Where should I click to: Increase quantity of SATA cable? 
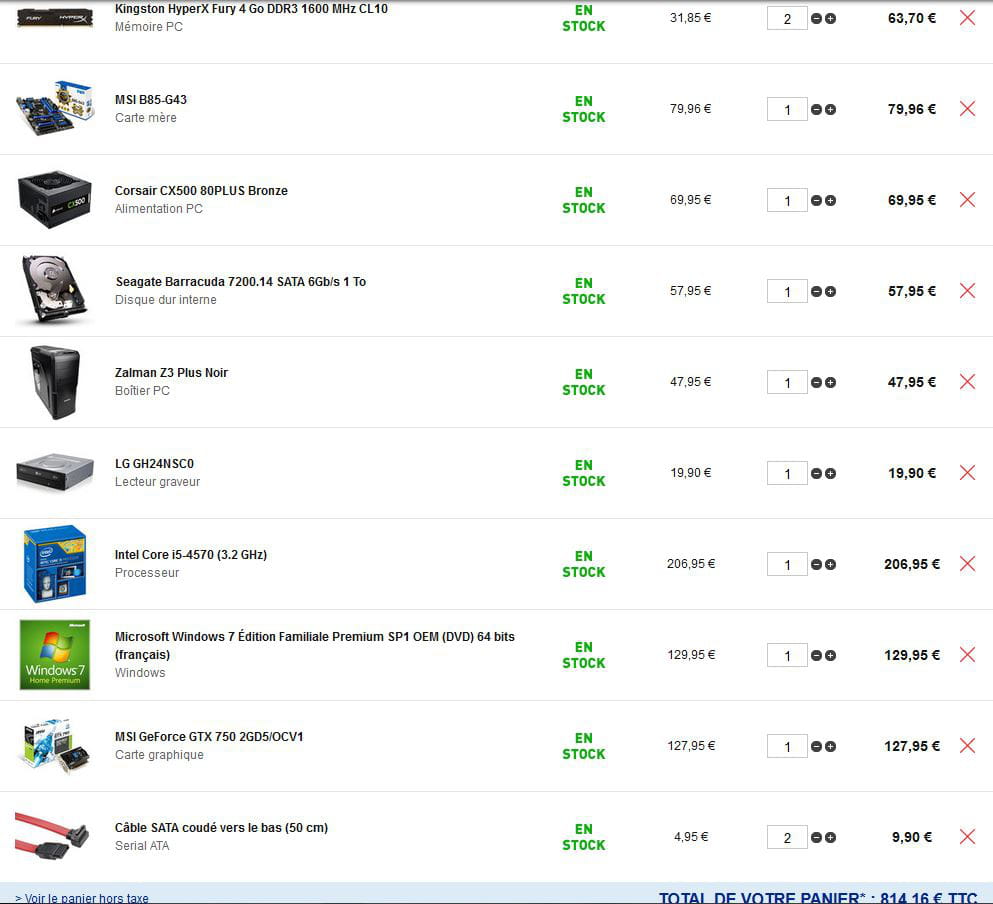click(x=830, y=837)
